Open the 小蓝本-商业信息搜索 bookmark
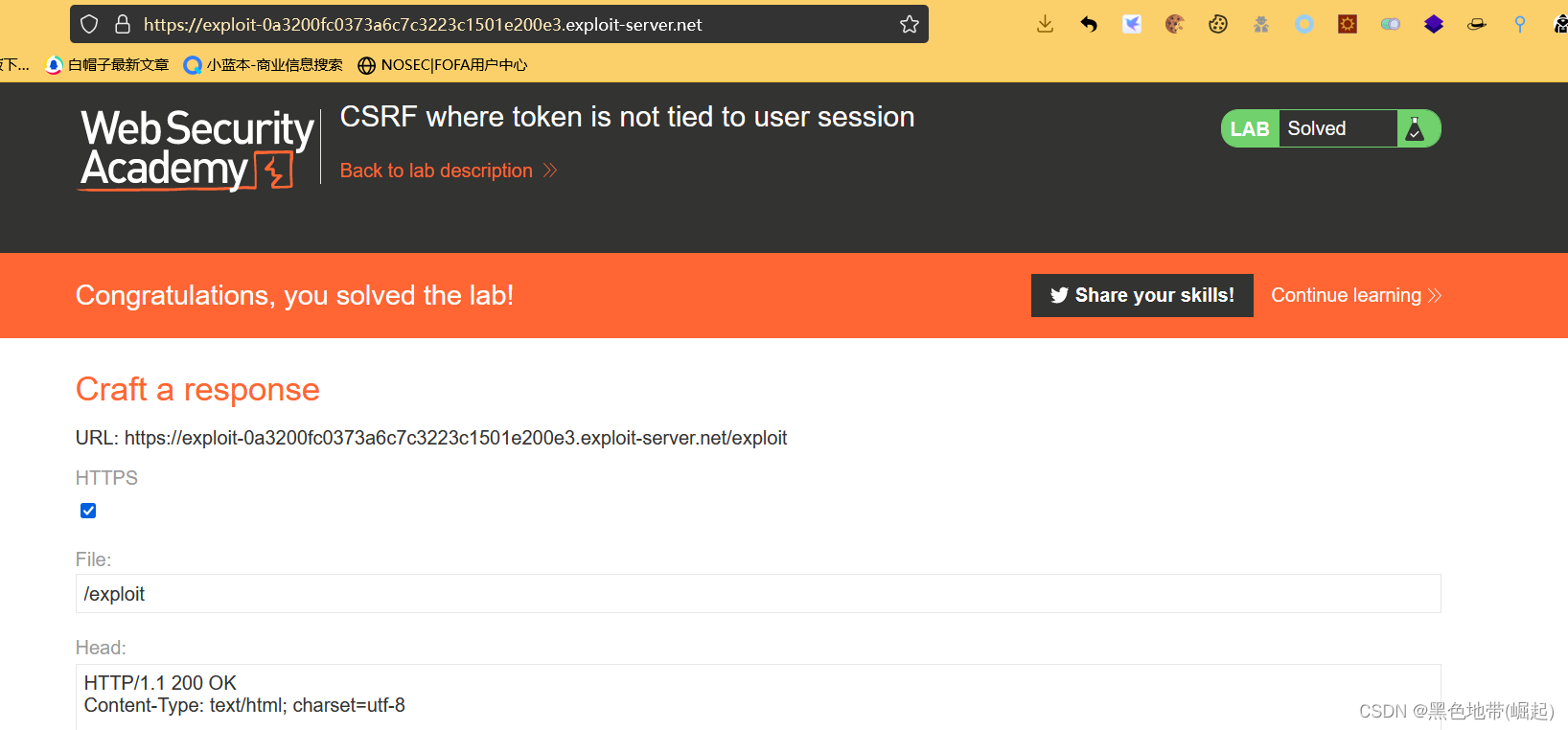The width and height of the screenshot is (1568, 730). [x=264, y=65]
